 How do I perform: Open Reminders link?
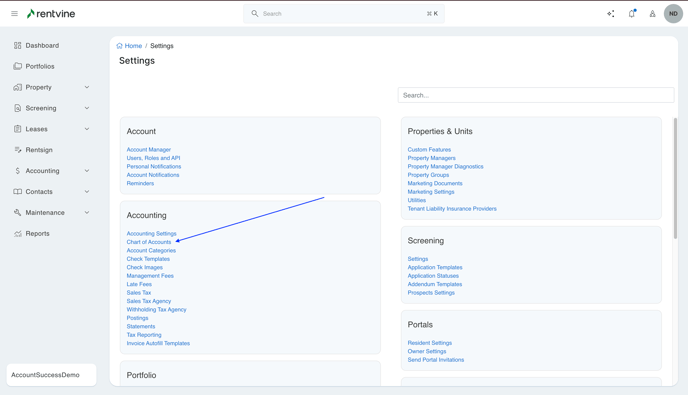pyautogui.click(x=140, y=183)
